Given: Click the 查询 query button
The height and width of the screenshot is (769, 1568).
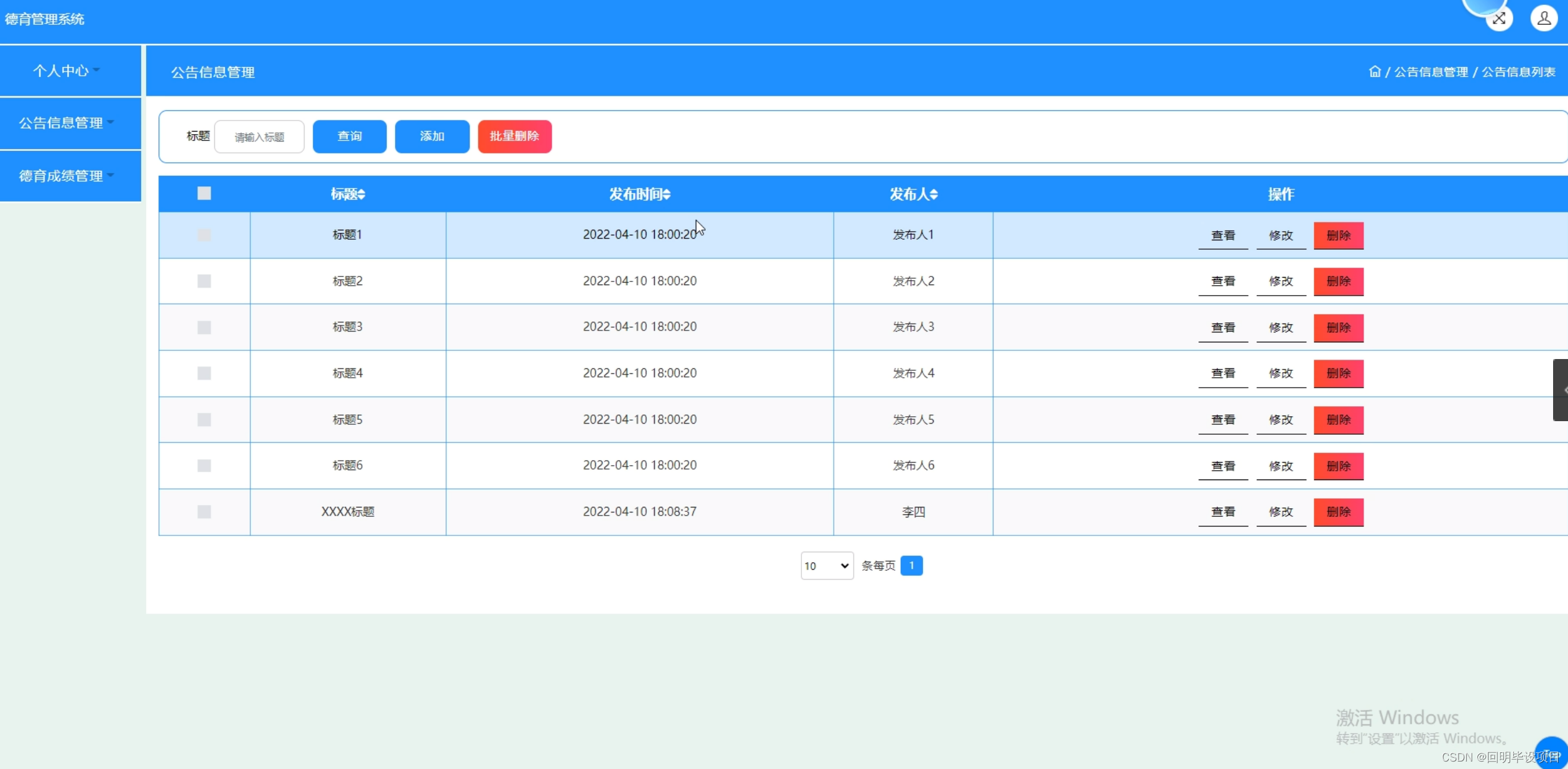Looking at the screenshot, I should click(349, 136).
